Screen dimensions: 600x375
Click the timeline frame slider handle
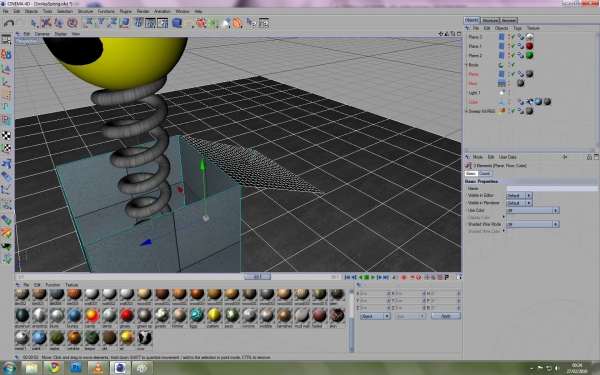[258, 277]
